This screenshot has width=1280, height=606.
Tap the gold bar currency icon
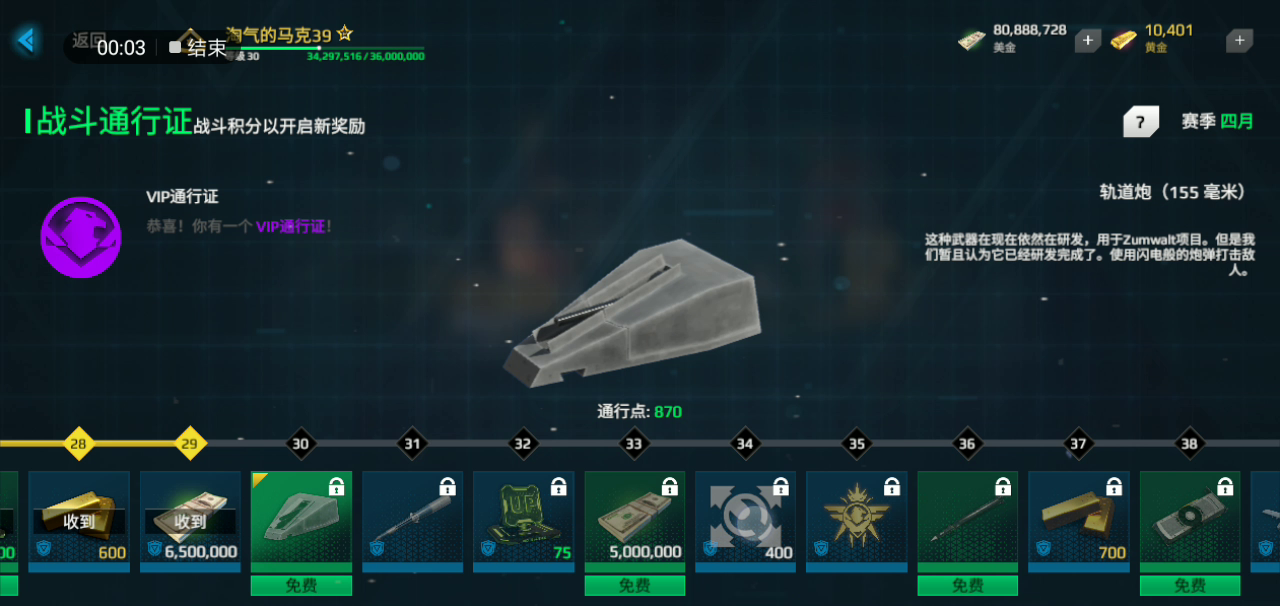coord(1124,40)
